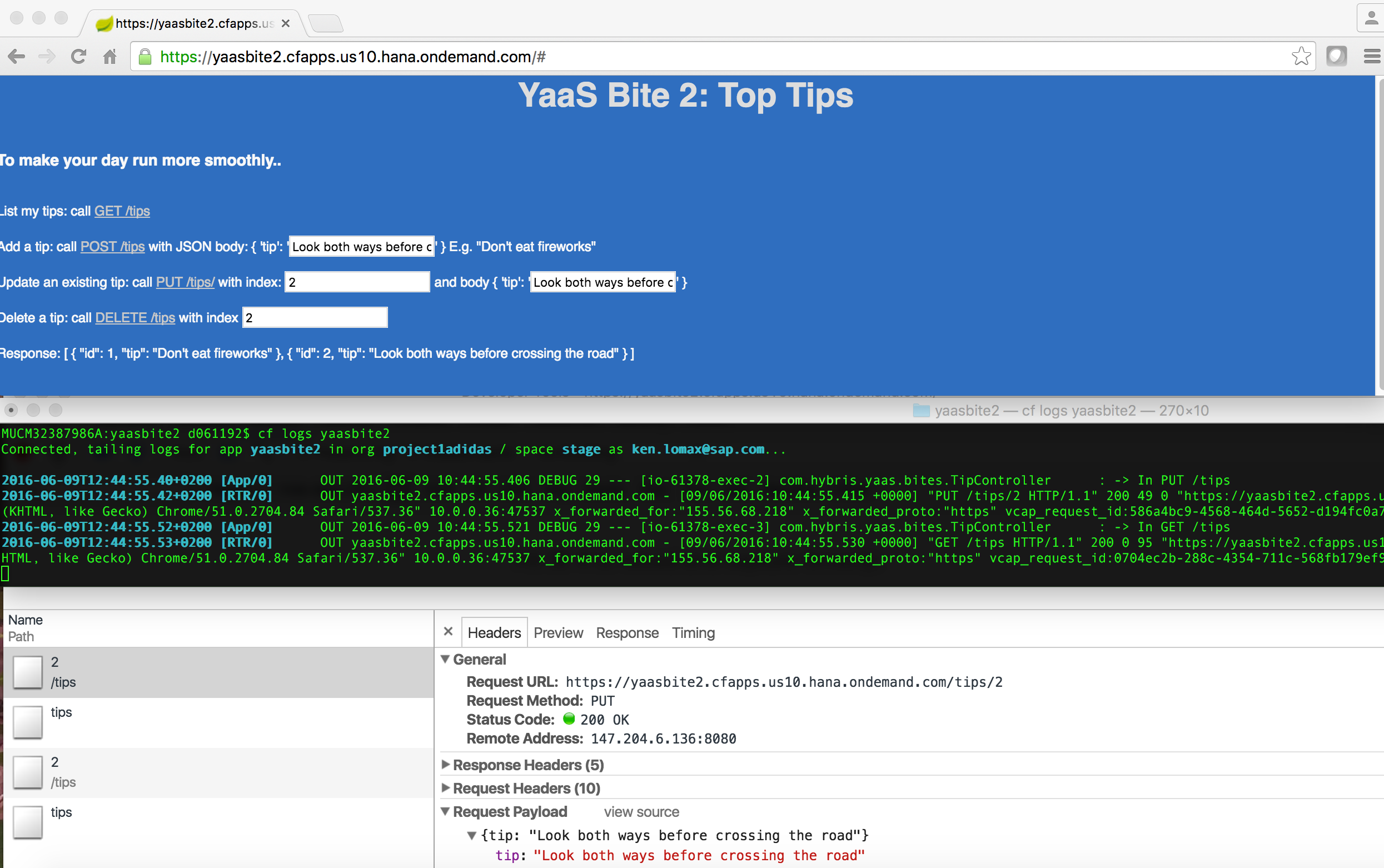Click the Remote Address value 147.204.6.136:8080
This screenshot has width=1384, height=868.
664,739
